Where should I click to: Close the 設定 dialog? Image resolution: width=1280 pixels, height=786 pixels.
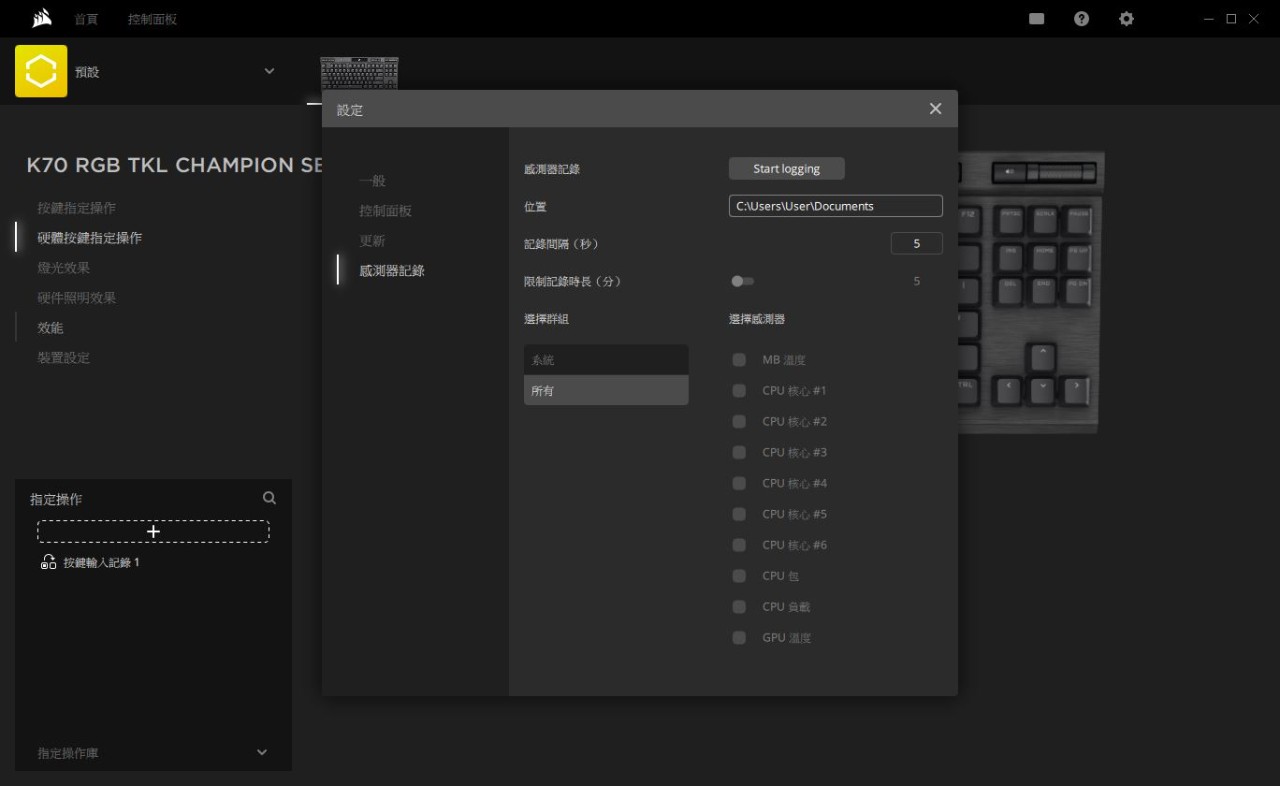coord(935,108)
